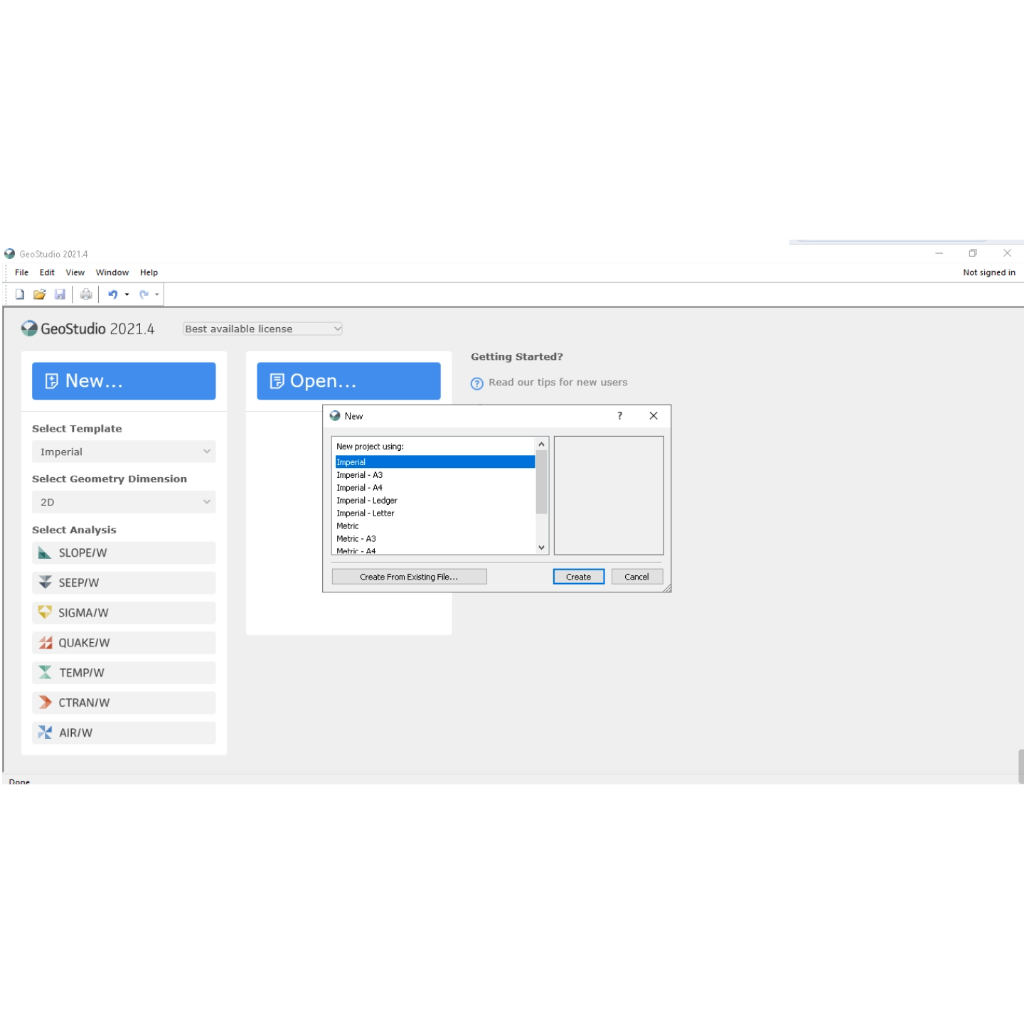Choose the SIGMA/W analysis
The height and width of the screenshot is (1024, 1024).
pos(124,613)
